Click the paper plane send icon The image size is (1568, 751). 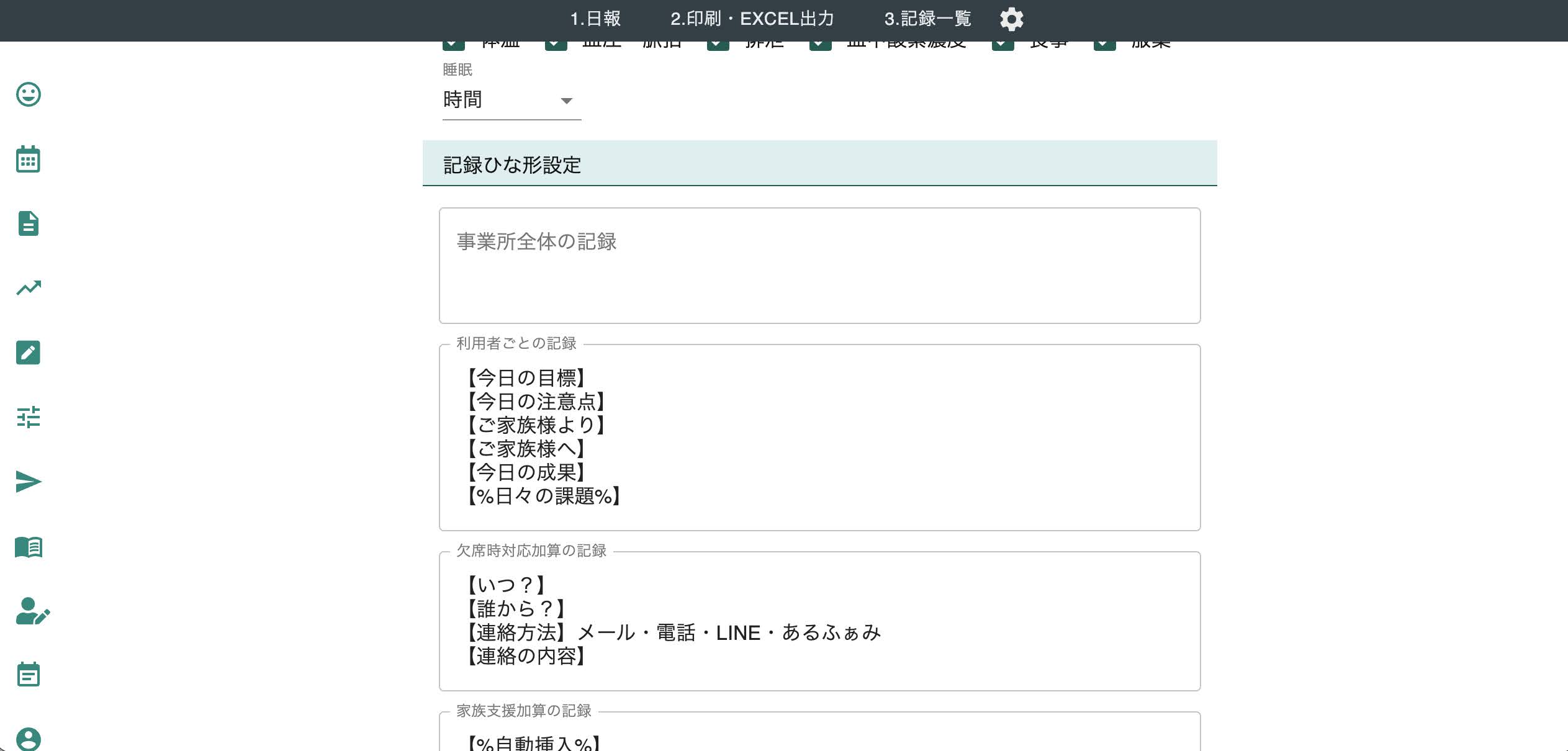point(28,482)
